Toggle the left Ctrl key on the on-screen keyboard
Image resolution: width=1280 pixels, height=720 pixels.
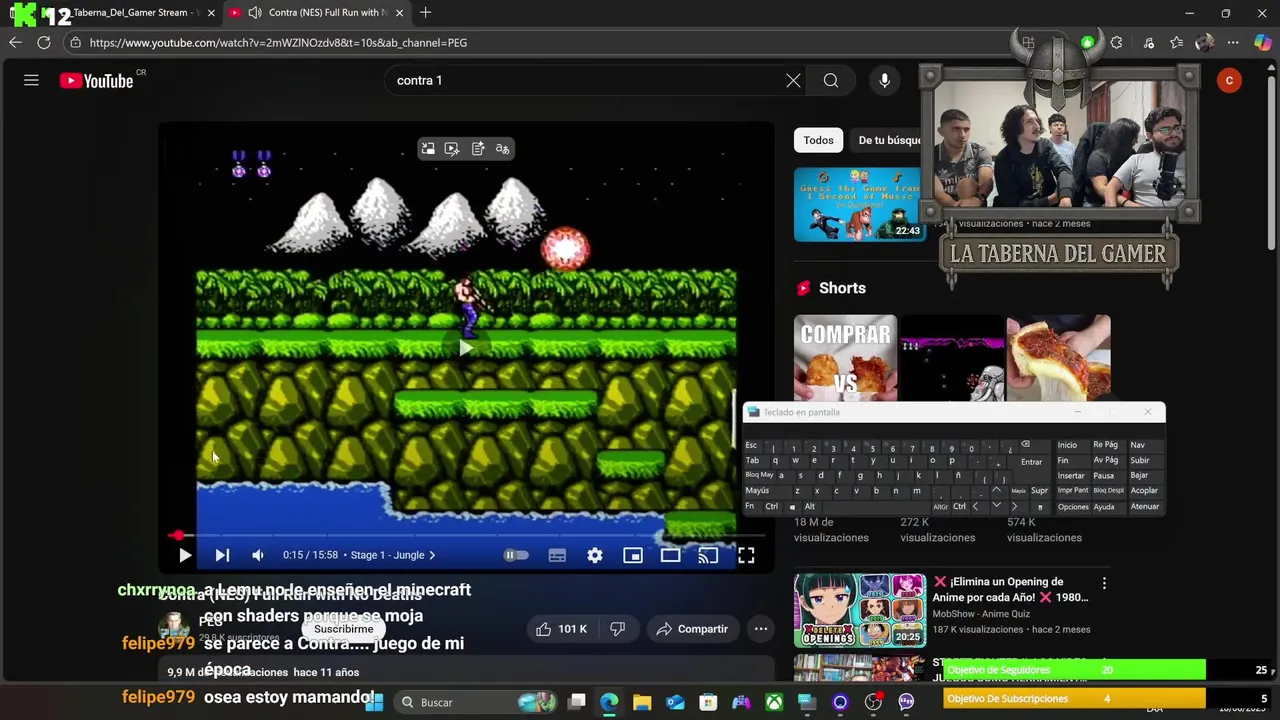(771, 507)
